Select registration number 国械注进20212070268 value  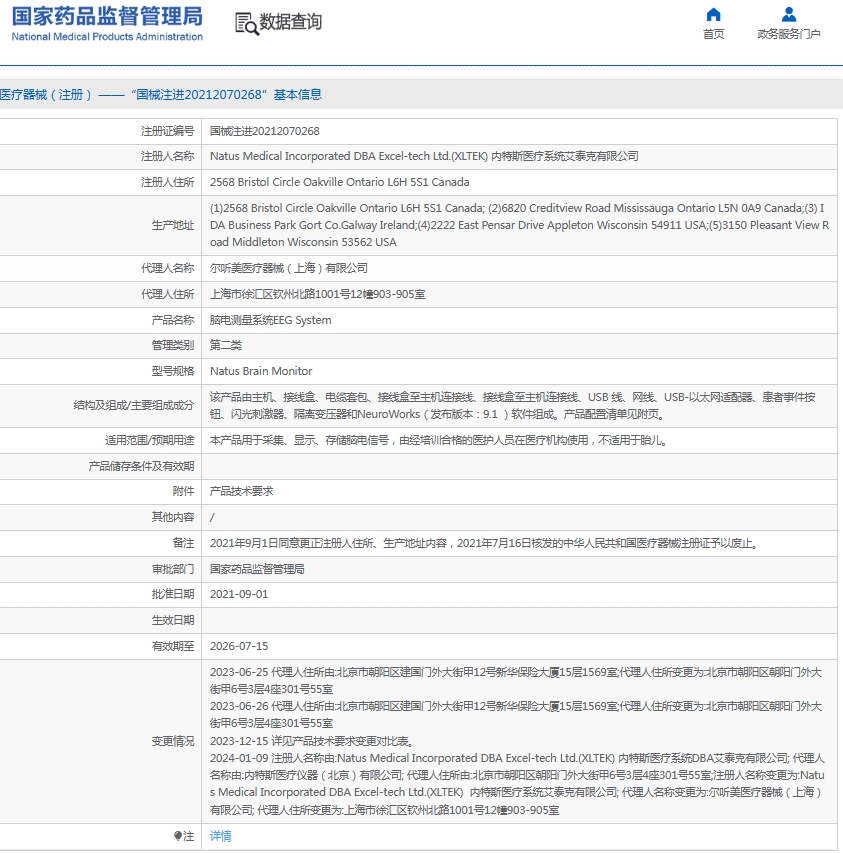tap(265, 131)
